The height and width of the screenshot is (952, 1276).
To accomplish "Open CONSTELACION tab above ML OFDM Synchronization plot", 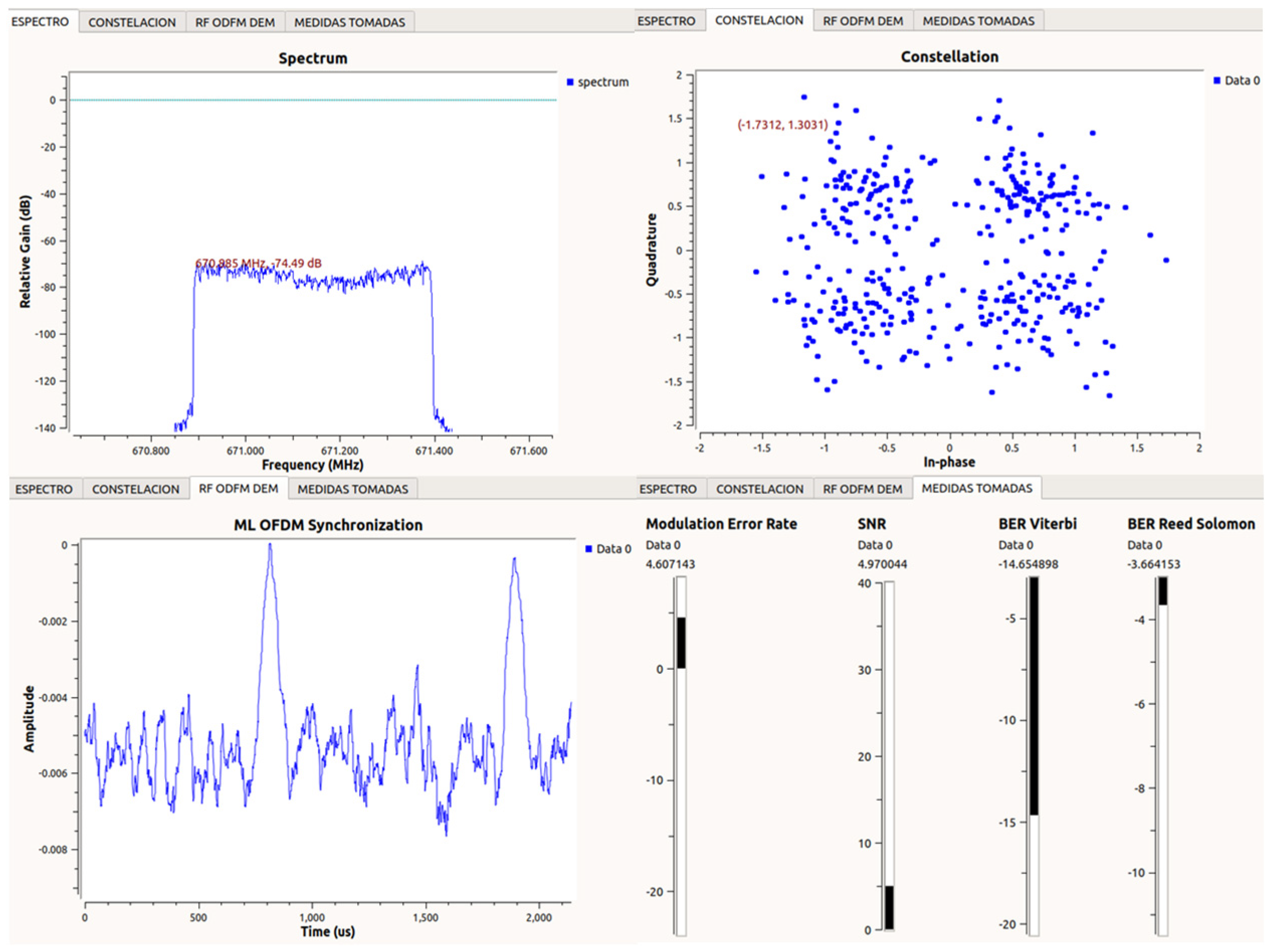I will pos(136,489).
